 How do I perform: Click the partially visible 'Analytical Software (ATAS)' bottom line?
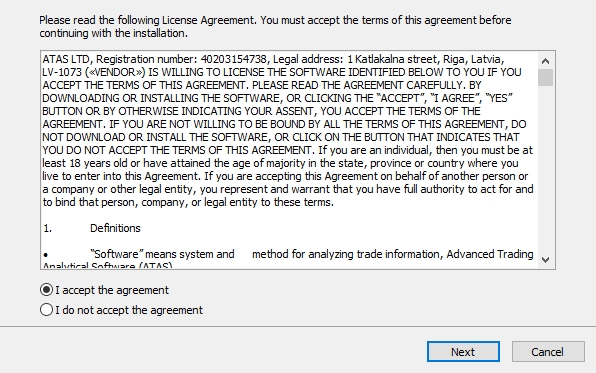click(108, 265)
